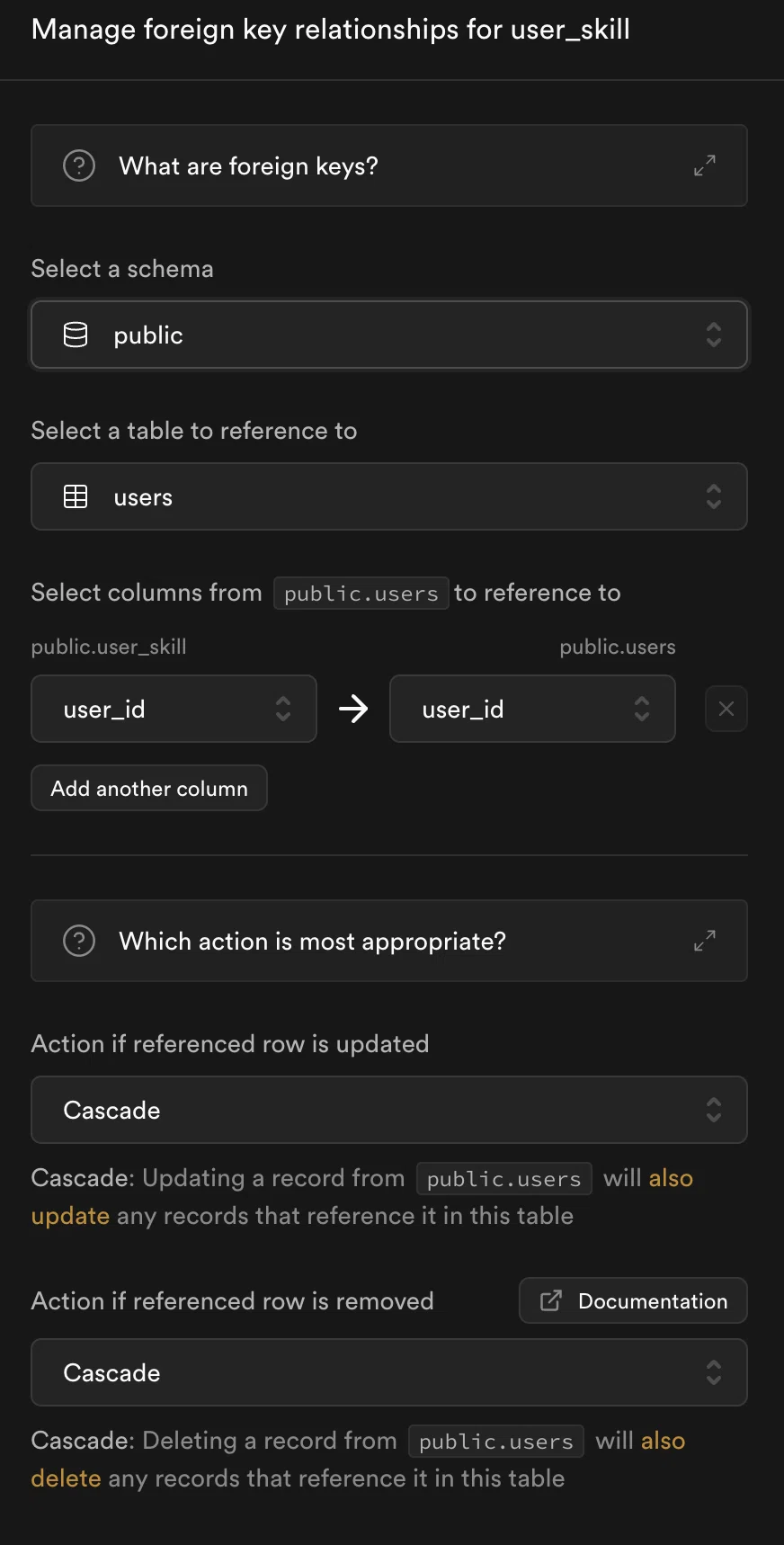
Task: Expand the 'What are foreign keys?' panel via arrows icon
Action: click(705, 165)
